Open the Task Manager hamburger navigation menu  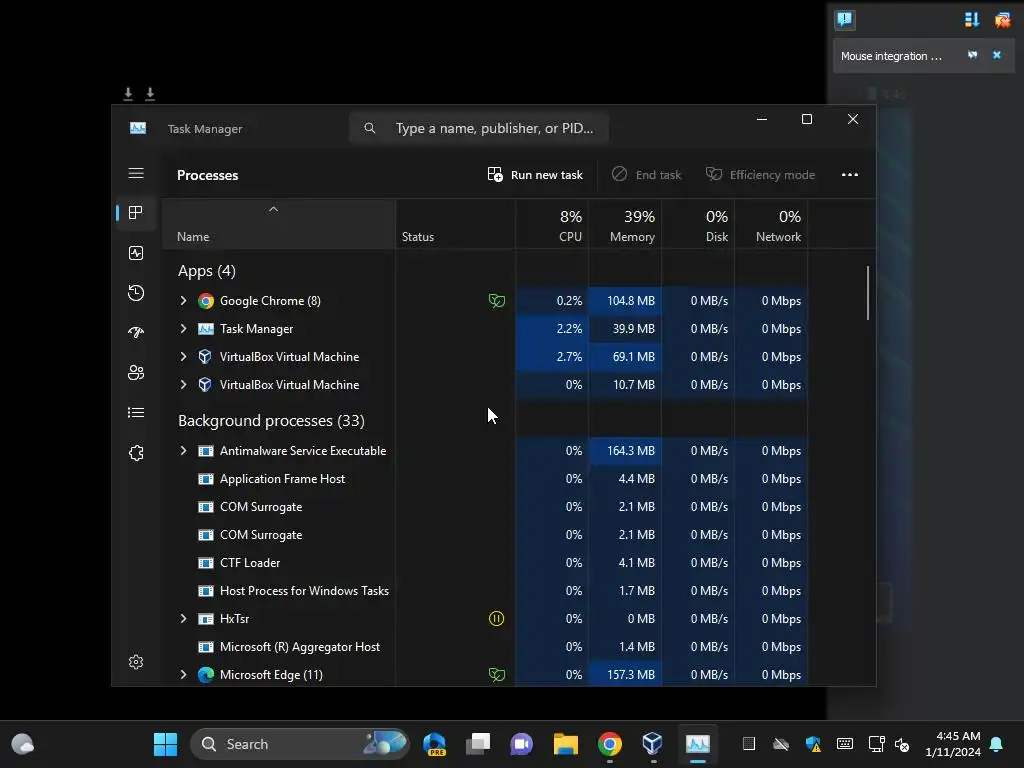click(136, 173)
